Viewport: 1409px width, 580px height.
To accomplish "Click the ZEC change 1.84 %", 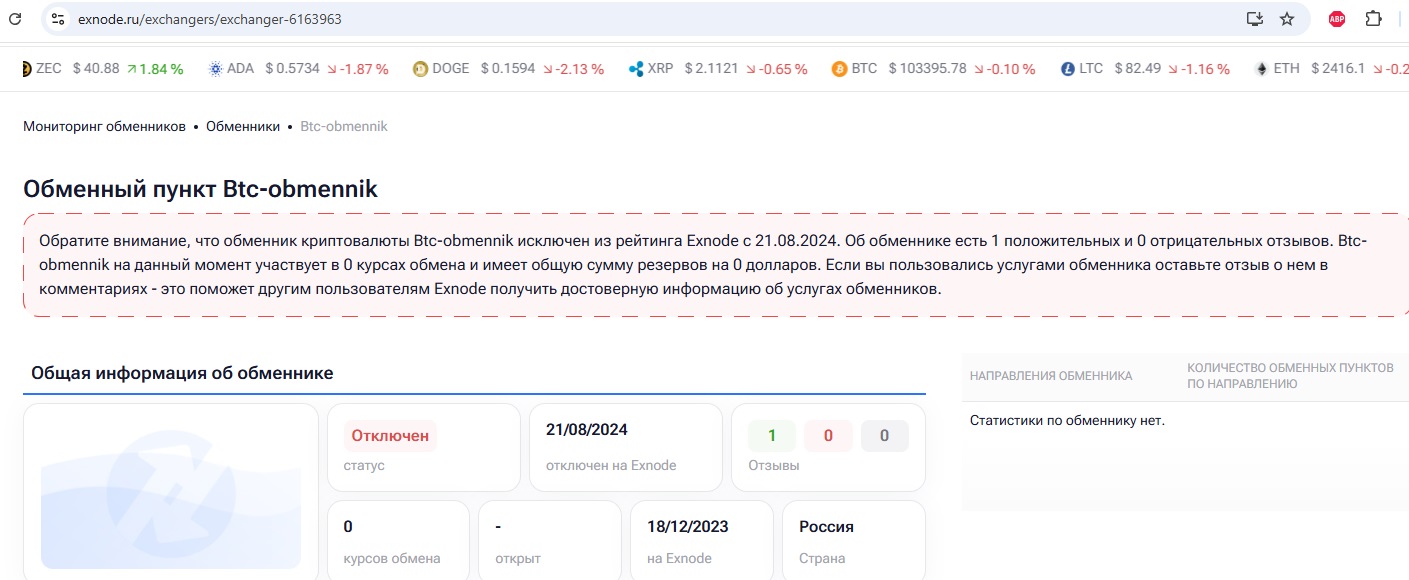I will coord(155,69).
